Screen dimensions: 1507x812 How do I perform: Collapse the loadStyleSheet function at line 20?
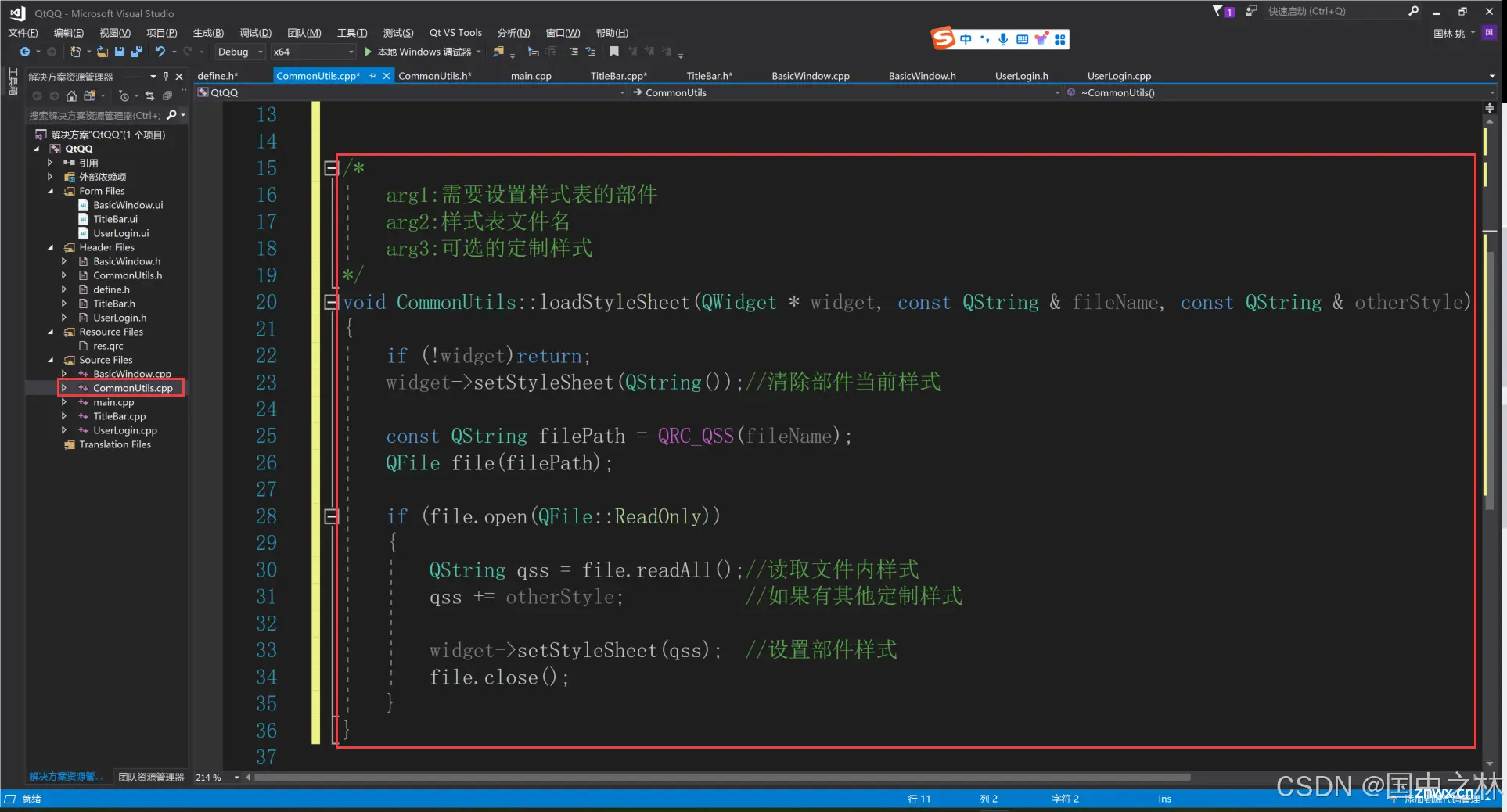(331, 303)
